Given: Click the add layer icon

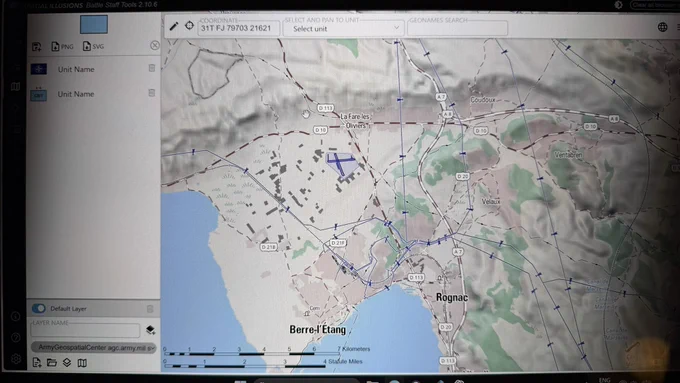Looking at the screenshot, I should pos(150,330).
